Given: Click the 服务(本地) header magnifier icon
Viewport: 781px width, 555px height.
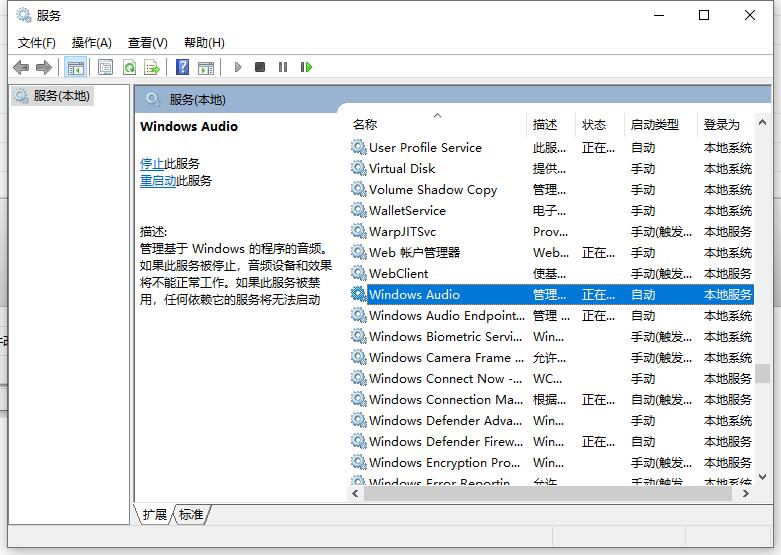Looking at the screenshot, I should pyautogui.click(x=153, y=99).
